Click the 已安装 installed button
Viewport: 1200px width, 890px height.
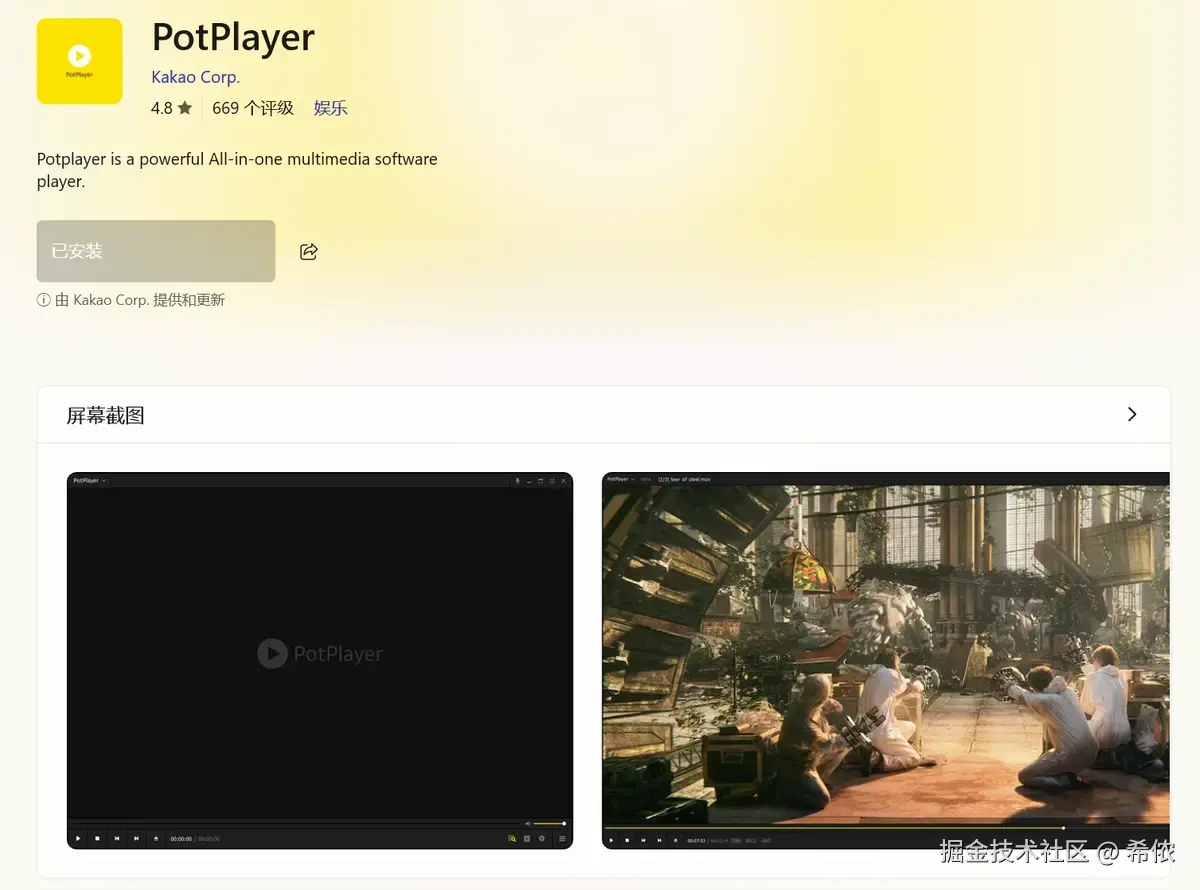point(156,251)
